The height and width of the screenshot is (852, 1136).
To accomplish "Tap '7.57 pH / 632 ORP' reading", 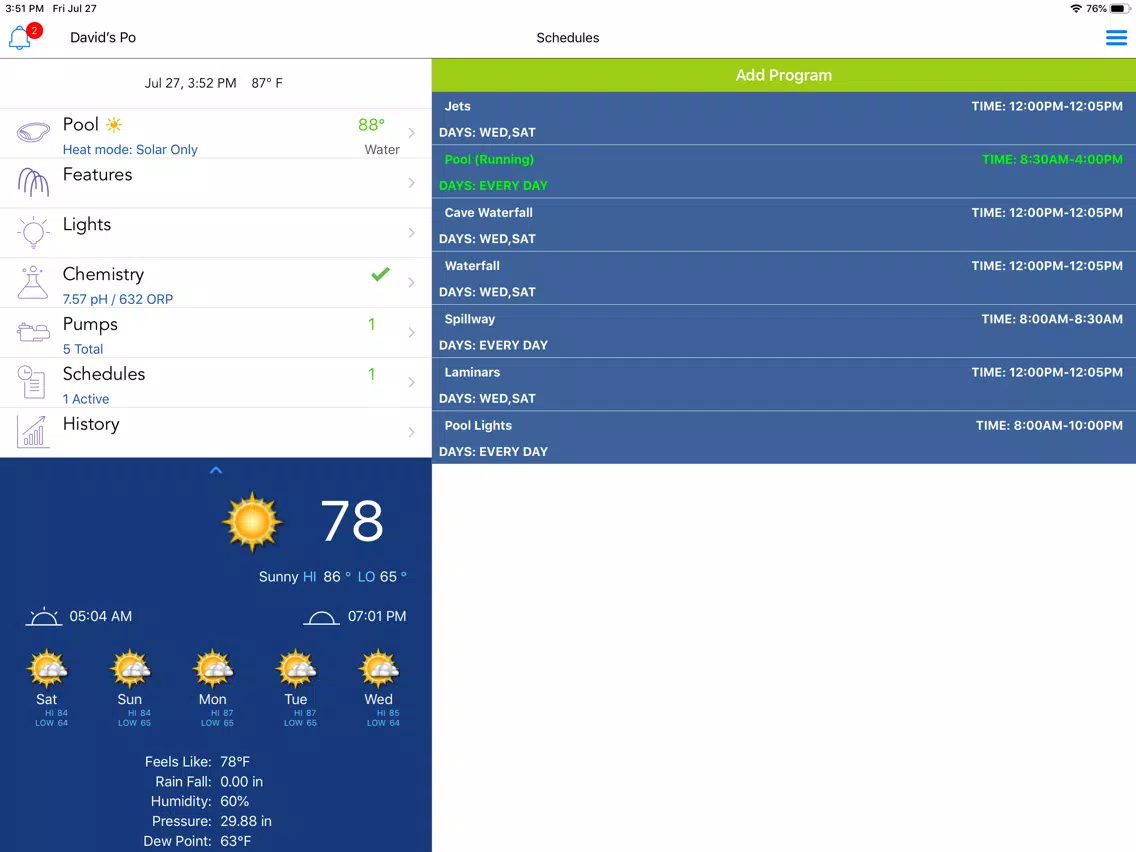I will click(117, 299).
